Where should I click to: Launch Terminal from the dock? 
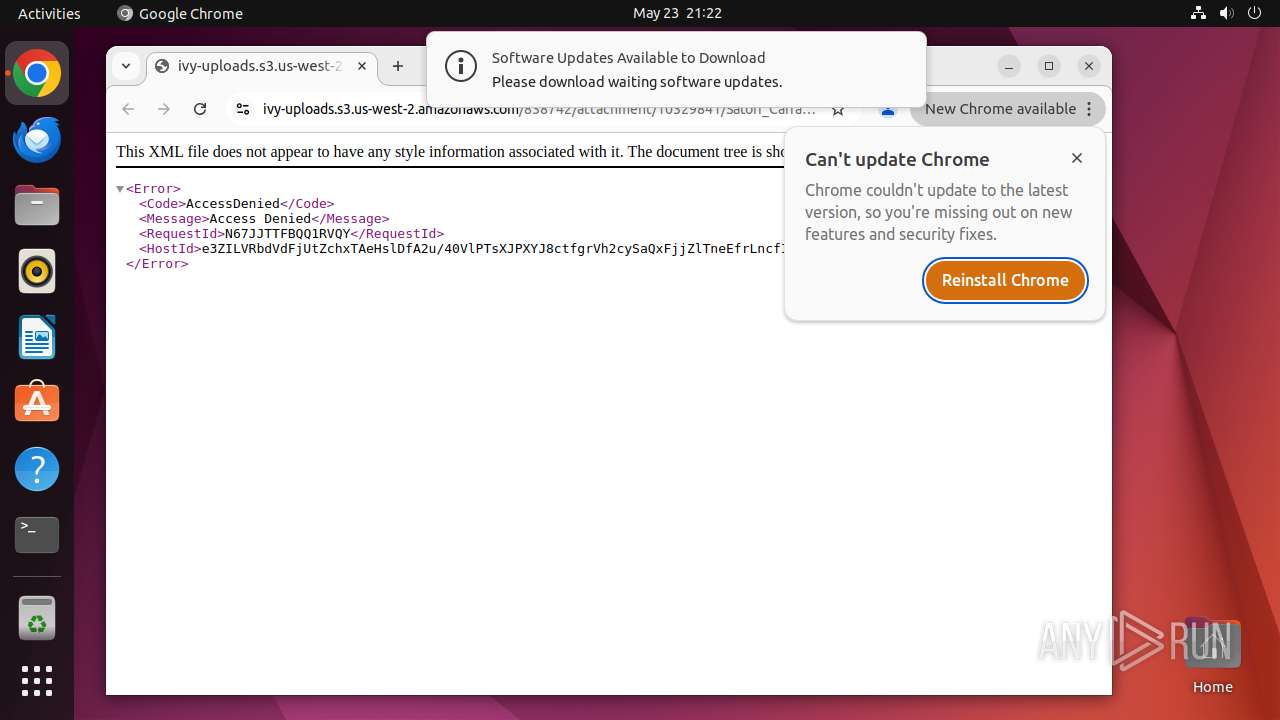point(37,535)
